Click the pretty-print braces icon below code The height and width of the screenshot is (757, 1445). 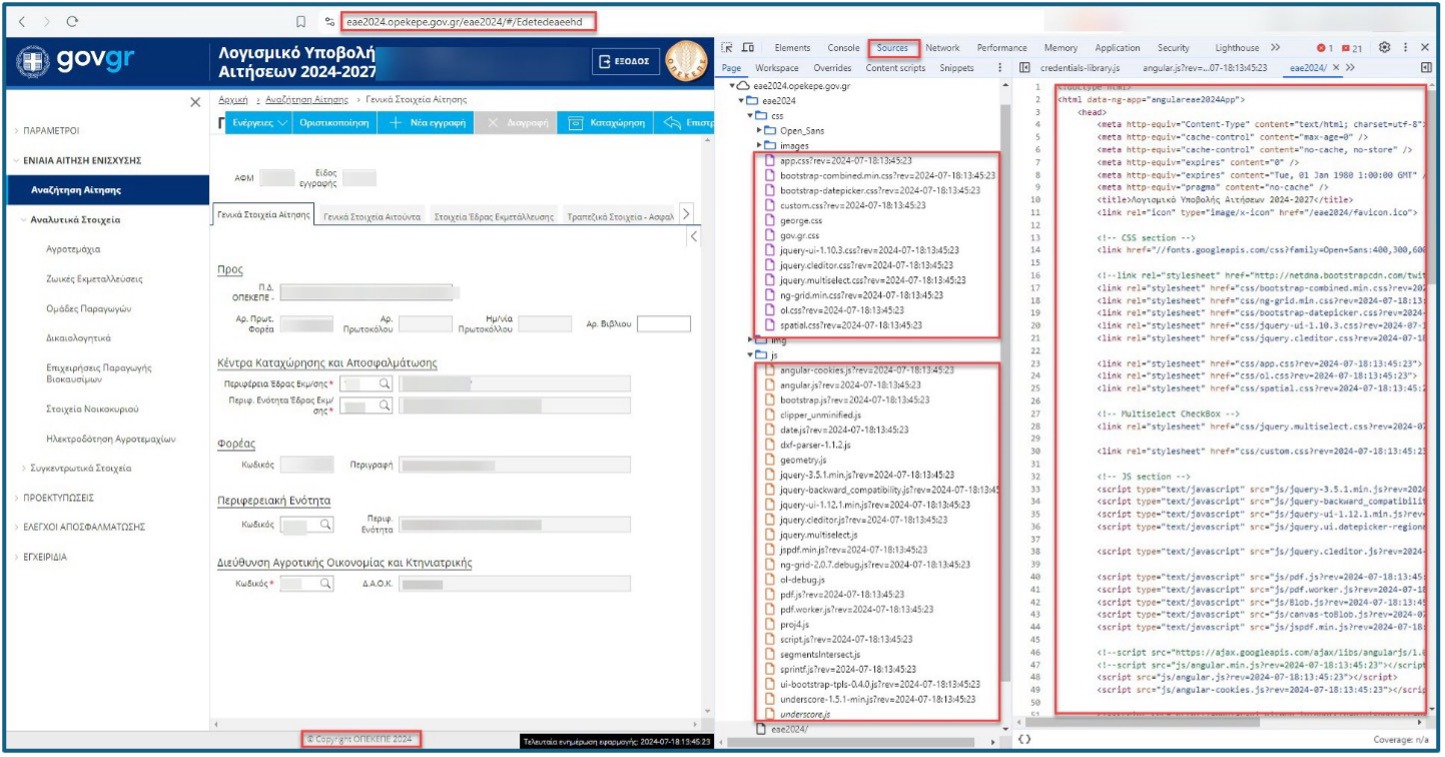1024,739
